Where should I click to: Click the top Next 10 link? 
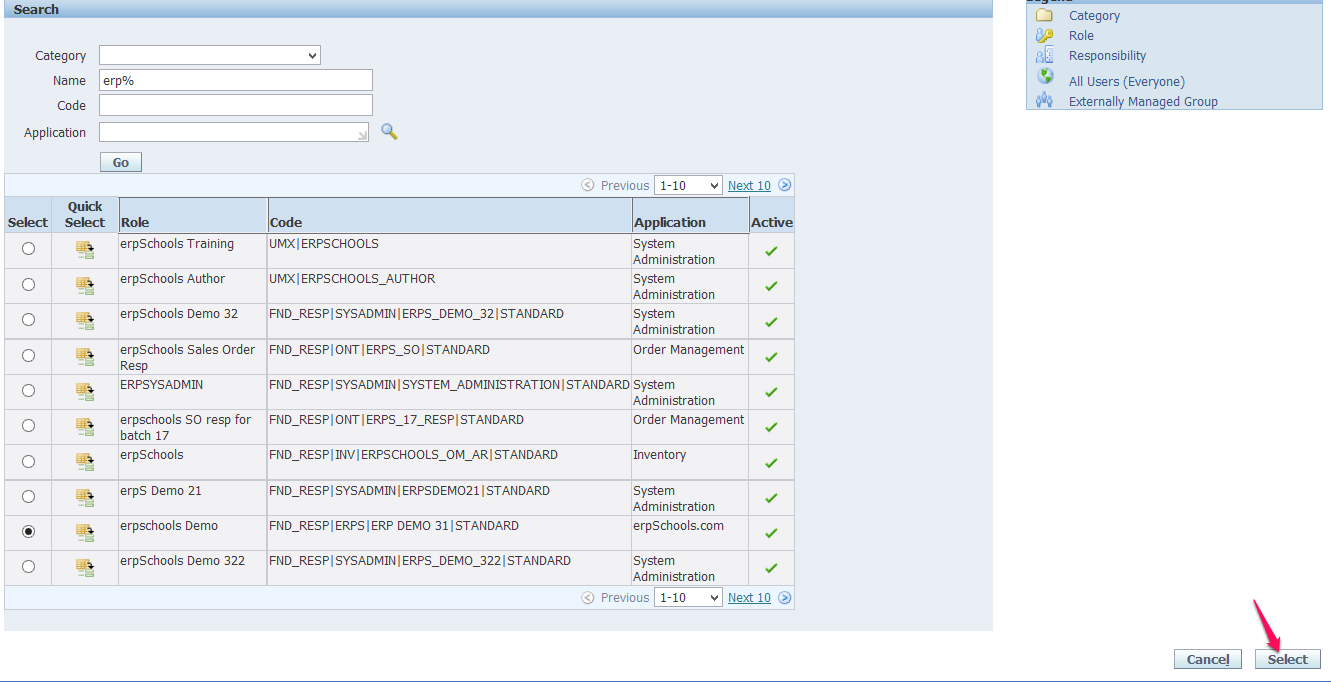[749, 185]
